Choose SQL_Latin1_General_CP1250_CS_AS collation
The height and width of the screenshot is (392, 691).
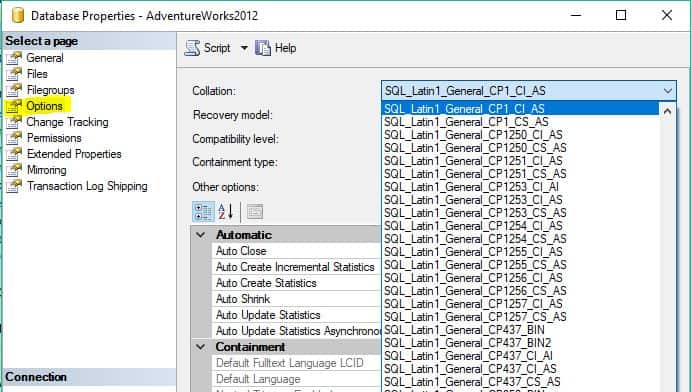pyautogui.click(x=520, y=148)
